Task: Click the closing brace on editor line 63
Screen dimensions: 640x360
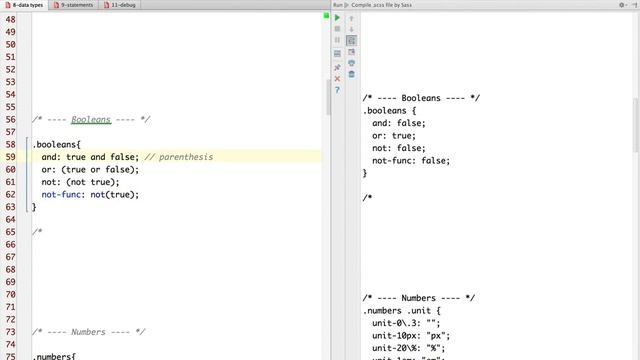Action: click(34, 207)
